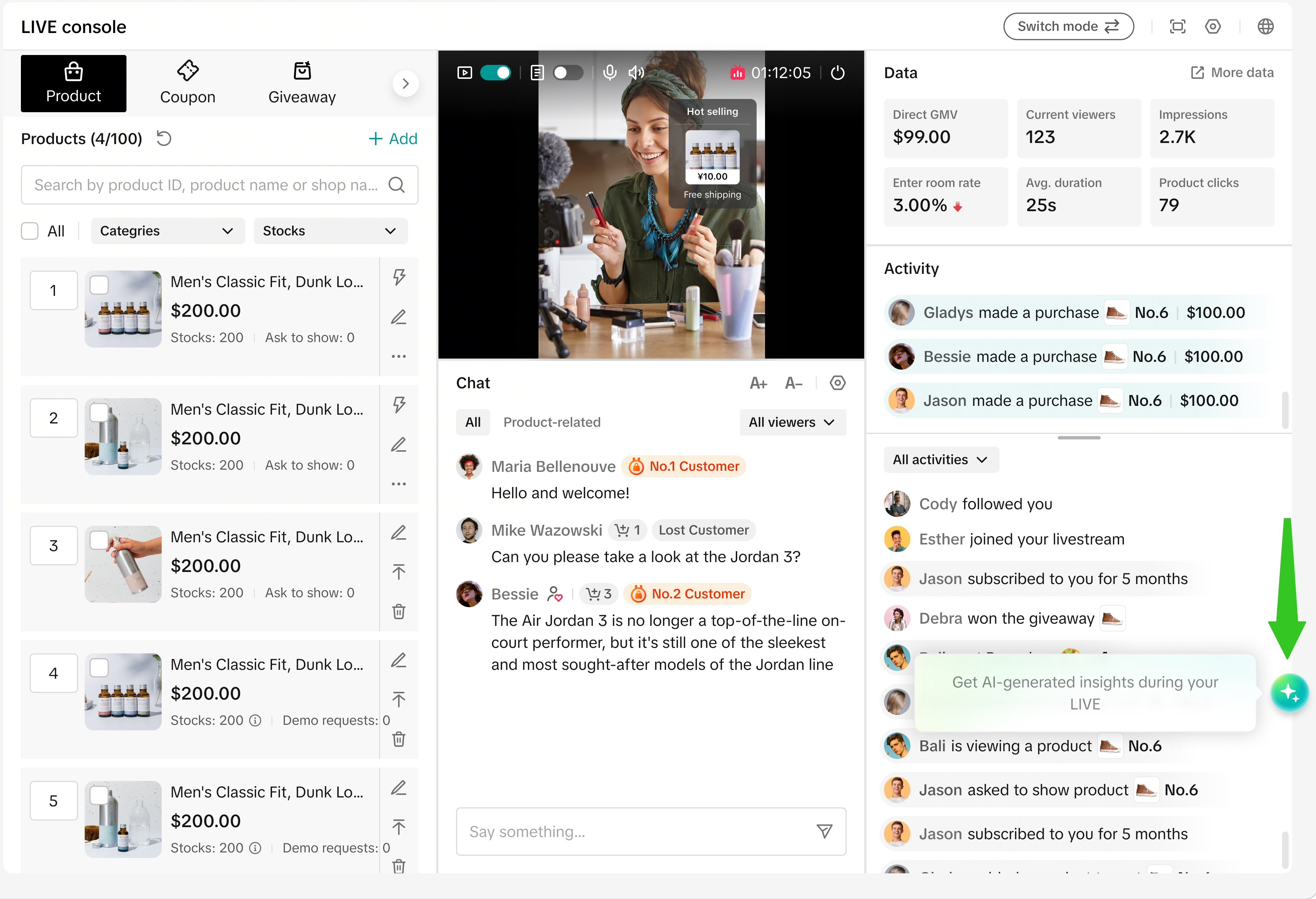Refresh the Products list
Viewport: 1316px width, 899px height.
point(164,139)
